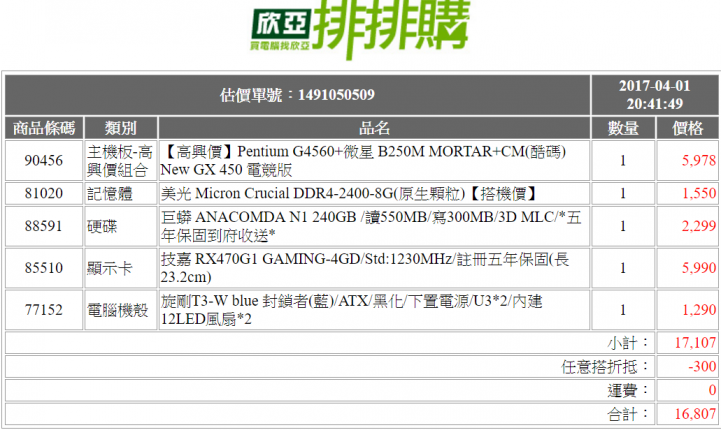
Task: Click the 合計 label
Action: (x=628, y=415)
